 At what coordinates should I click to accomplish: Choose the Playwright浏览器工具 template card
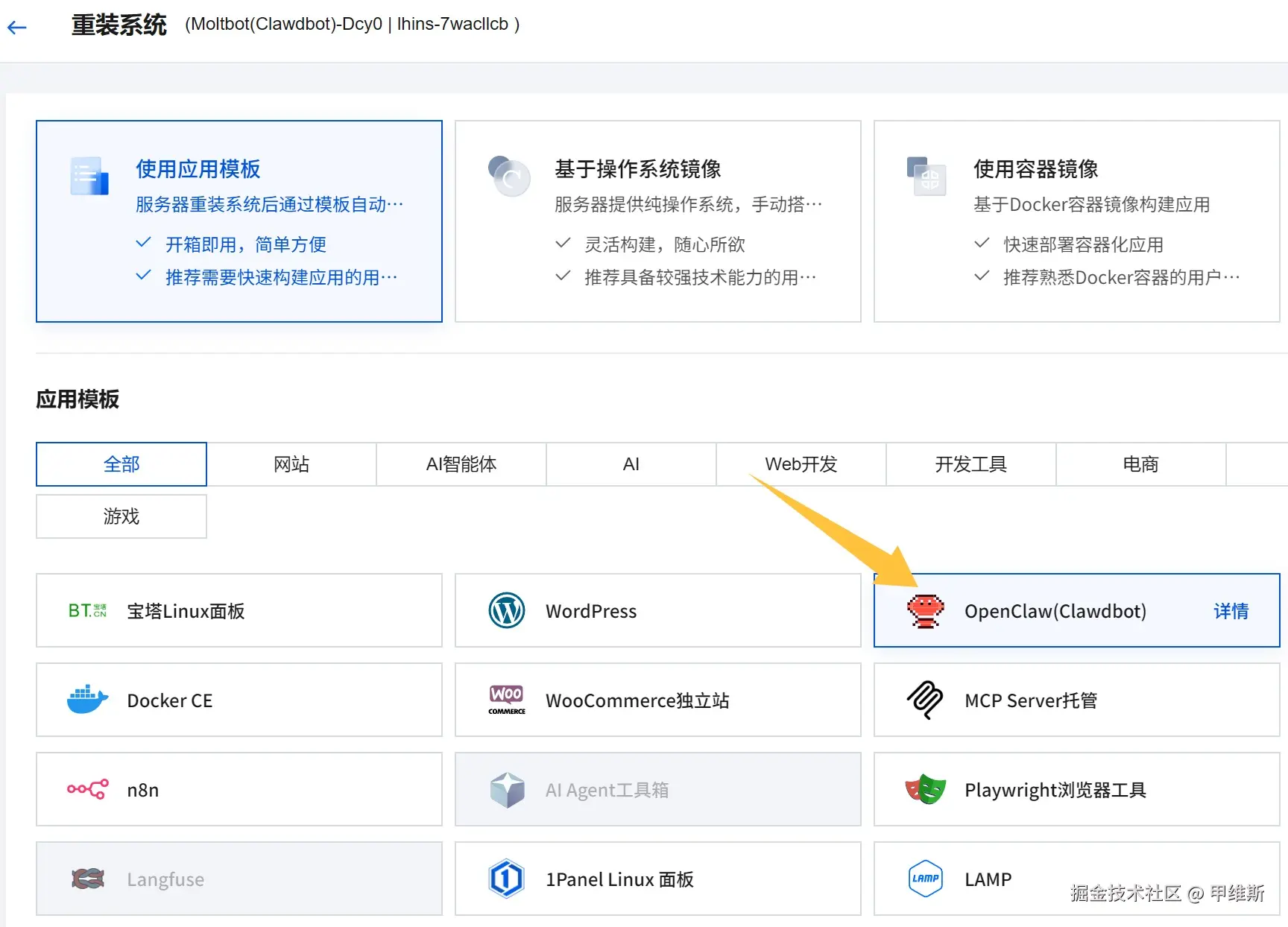[1077, 789]
